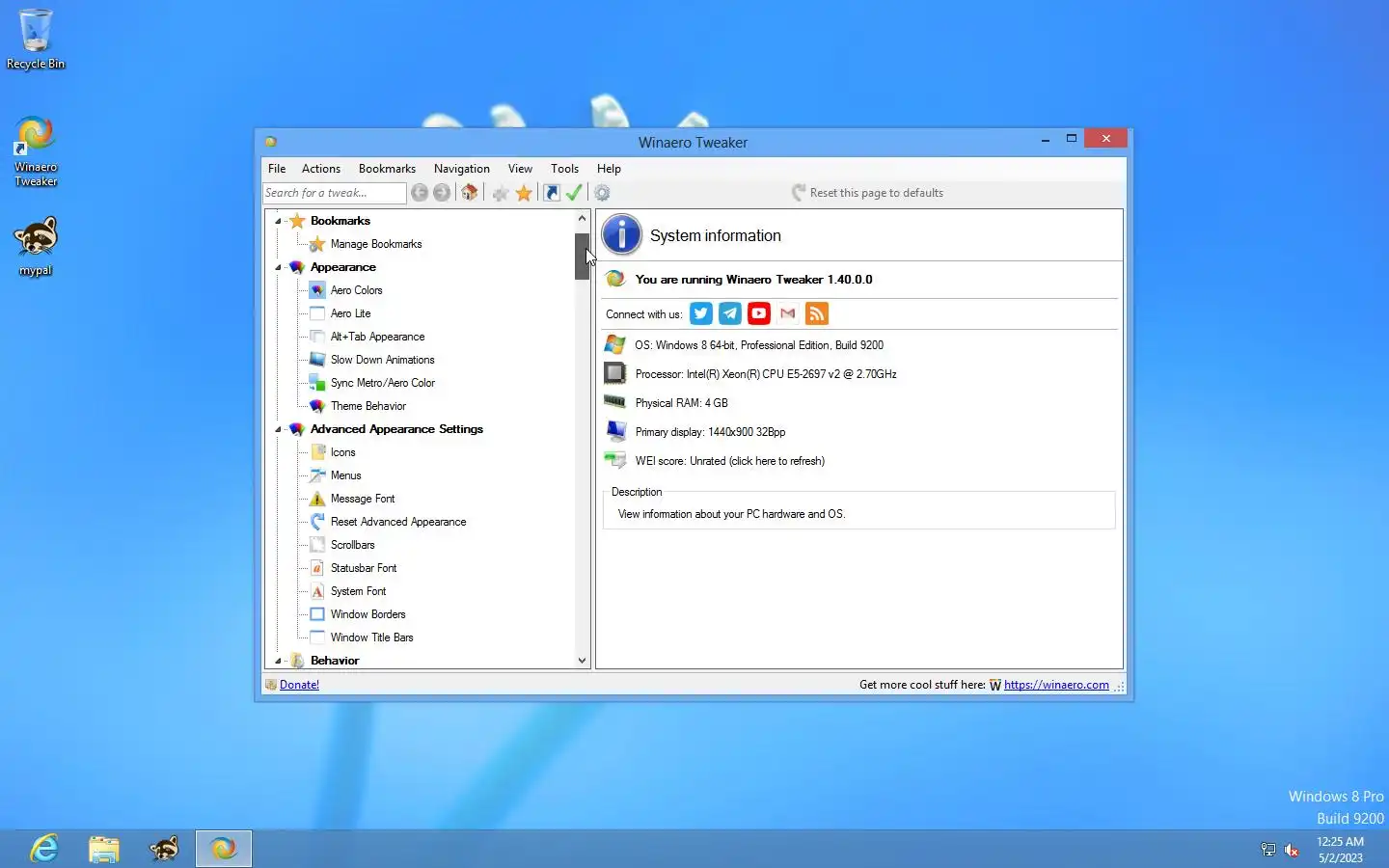Image resolution: width=1389 pixels, height=868 pixels.
Task: Click the create shortcut toolbar icon
Action: (552, 193)
